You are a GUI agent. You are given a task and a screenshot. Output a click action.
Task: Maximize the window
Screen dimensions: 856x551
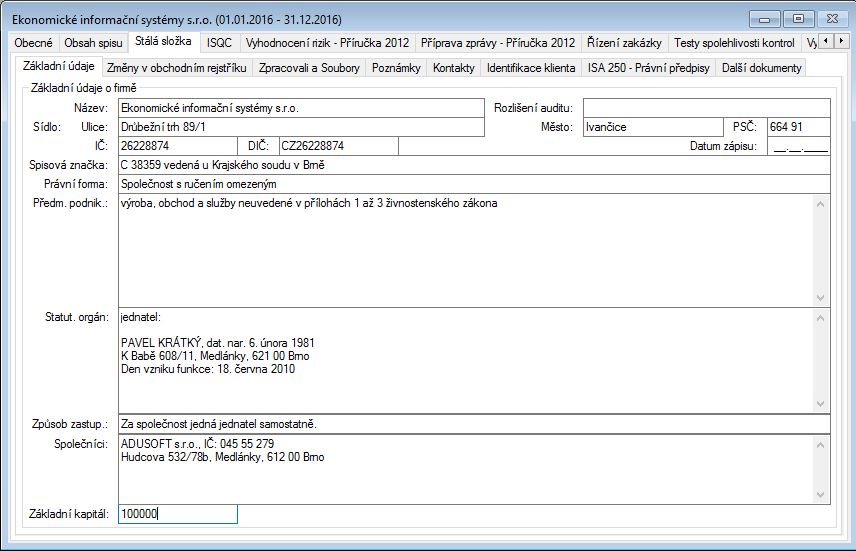798,19
